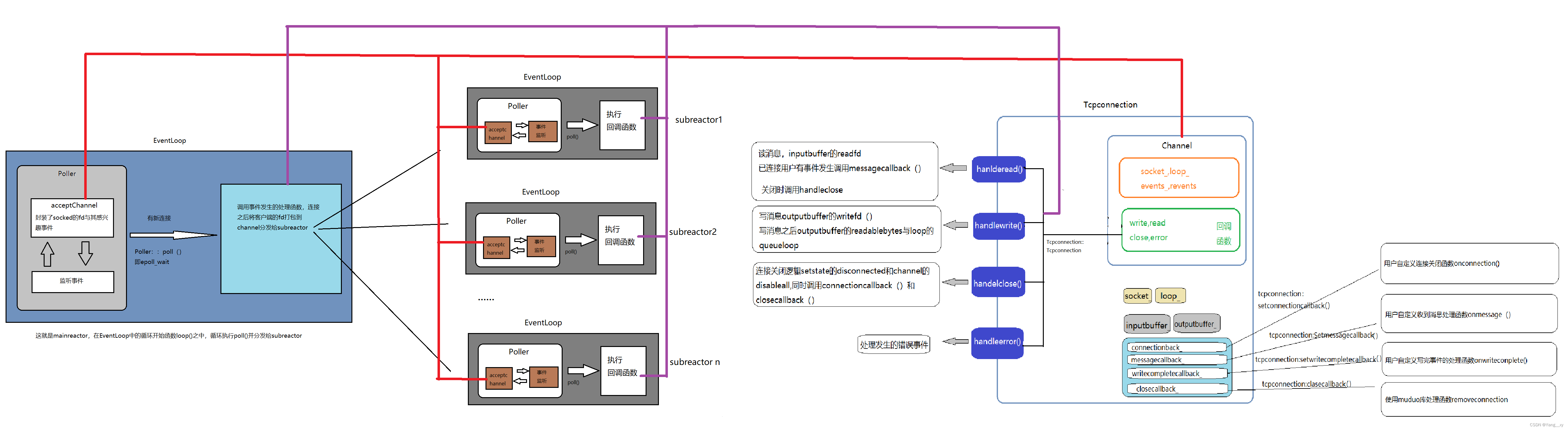Click the right arrow after '有新连接'
Screen dimensions: 1568x430
click(x=173, y=235)
